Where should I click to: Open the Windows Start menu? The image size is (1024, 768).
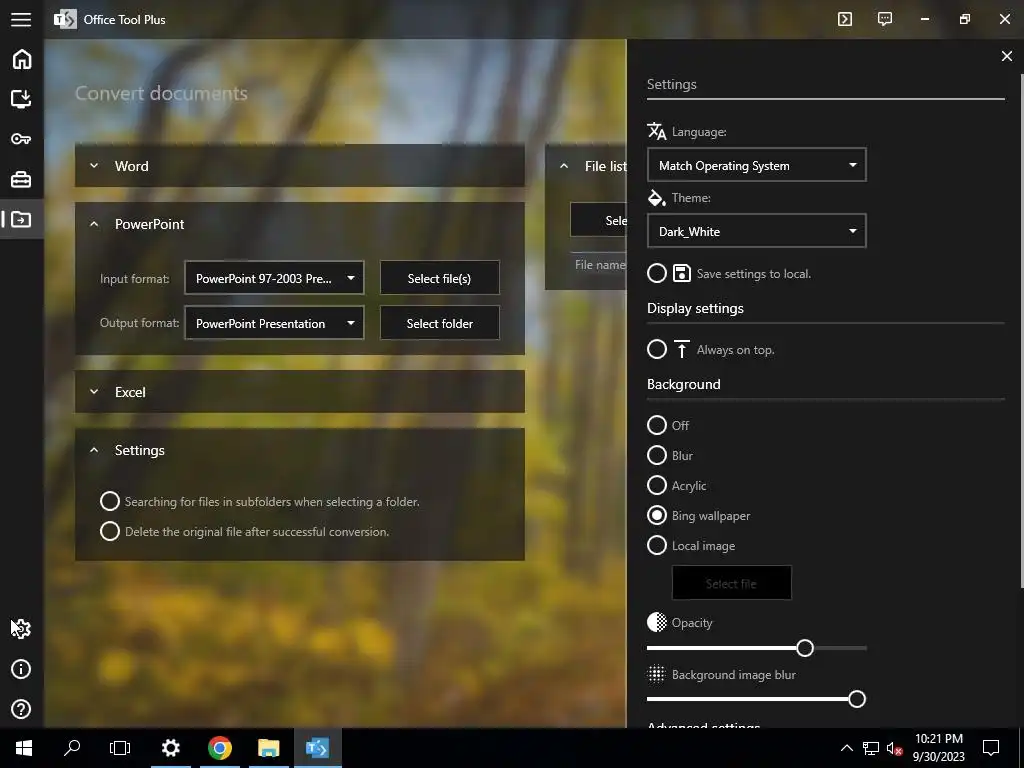point(24,748)
